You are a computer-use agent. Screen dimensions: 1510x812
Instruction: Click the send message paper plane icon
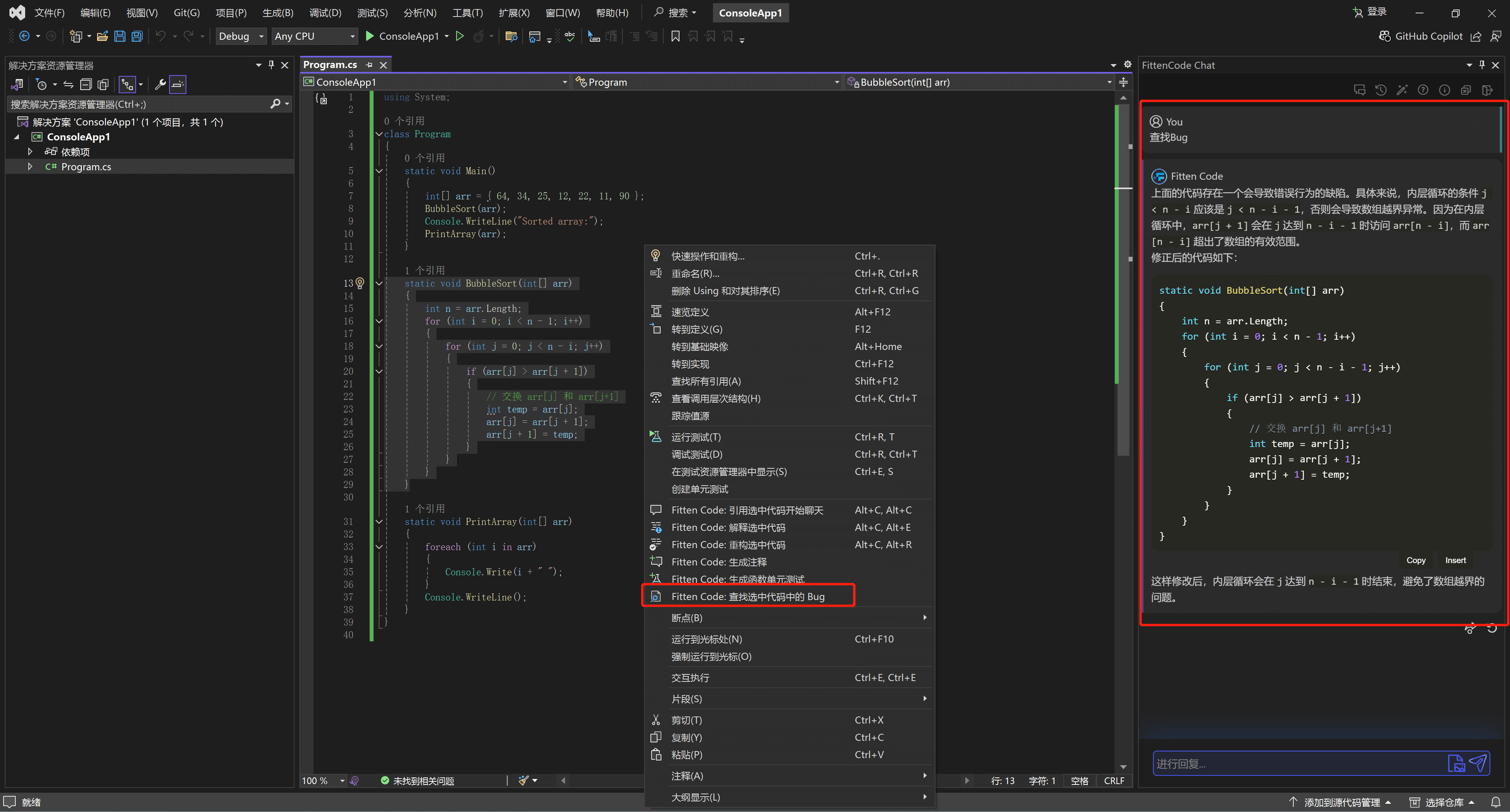click(x=1479, y=763)
